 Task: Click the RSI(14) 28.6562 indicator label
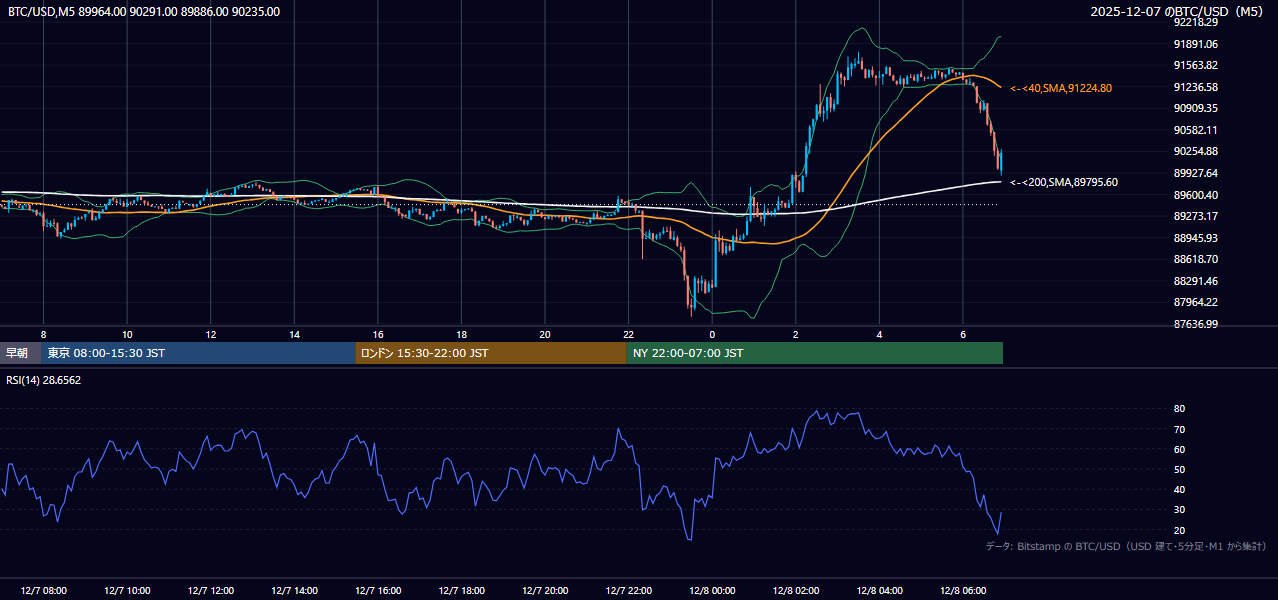click(44, 380)
